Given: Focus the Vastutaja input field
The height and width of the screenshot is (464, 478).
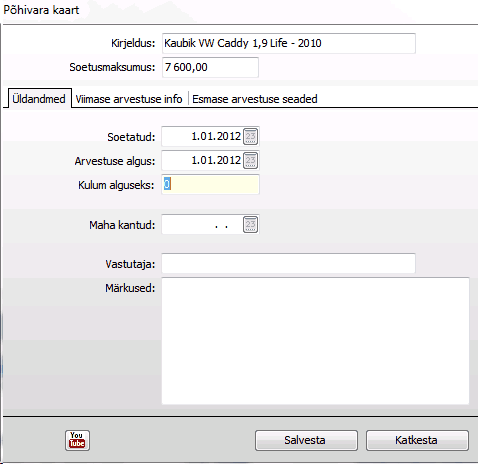Looking at the screenshot, I should [x=289, y=263].
